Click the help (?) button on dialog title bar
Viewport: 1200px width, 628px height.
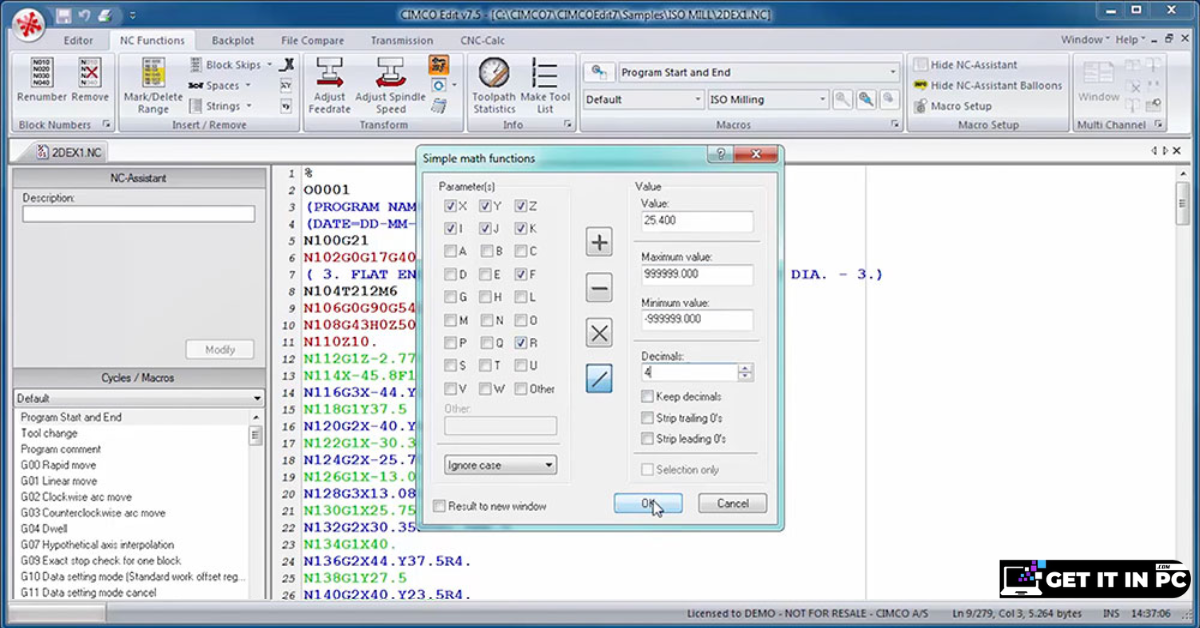pyautogui.click(x=718, y=156)
